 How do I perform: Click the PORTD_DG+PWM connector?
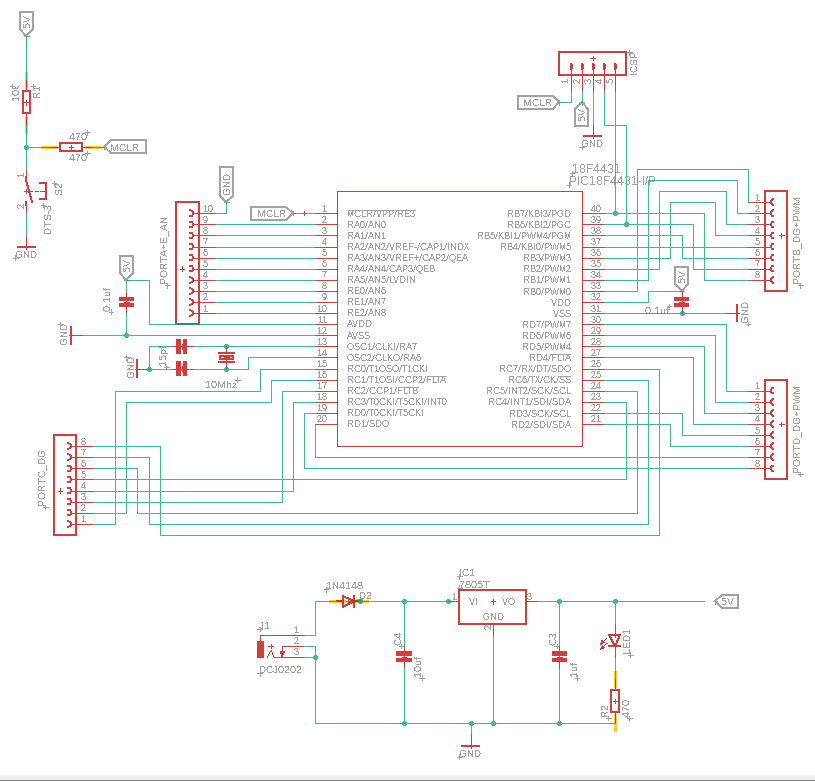775,428
